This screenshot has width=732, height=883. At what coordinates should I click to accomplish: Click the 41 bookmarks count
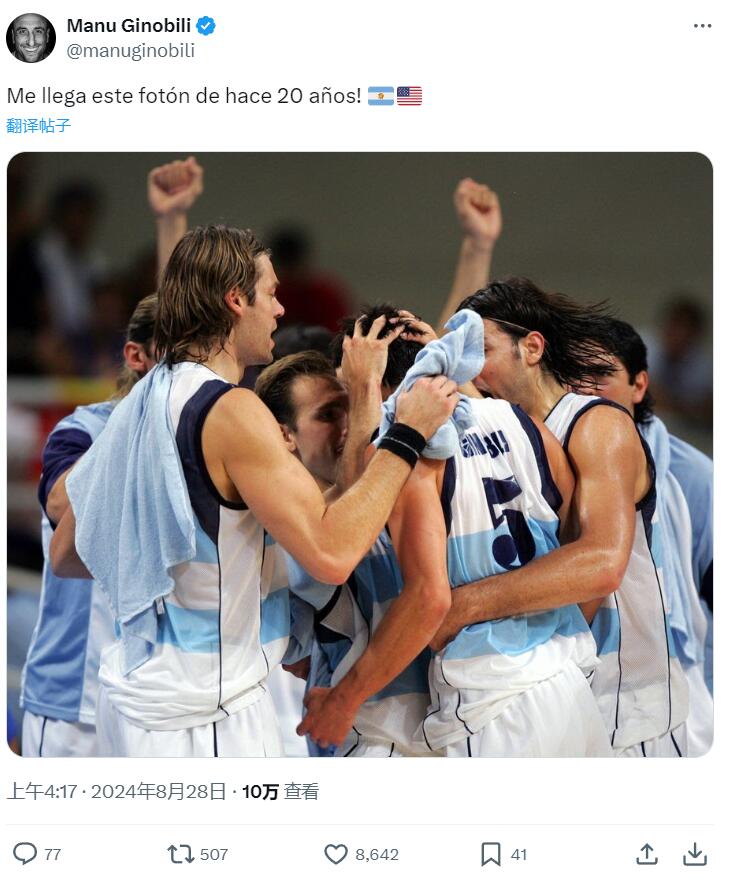pos(519,854)
